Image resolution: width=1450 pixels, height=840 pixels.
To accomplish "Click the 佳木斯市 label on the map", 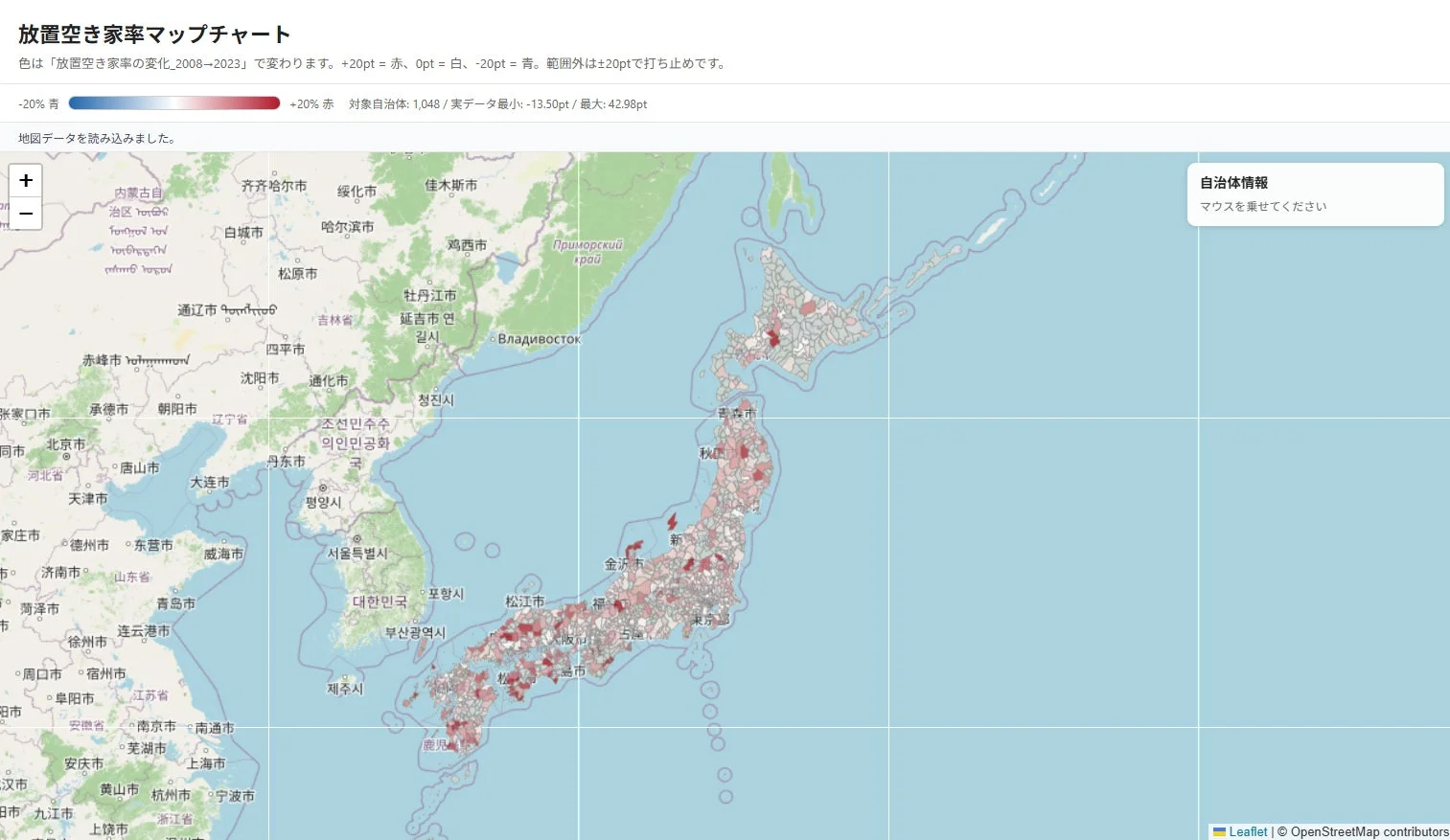I will tap(450, 185).
